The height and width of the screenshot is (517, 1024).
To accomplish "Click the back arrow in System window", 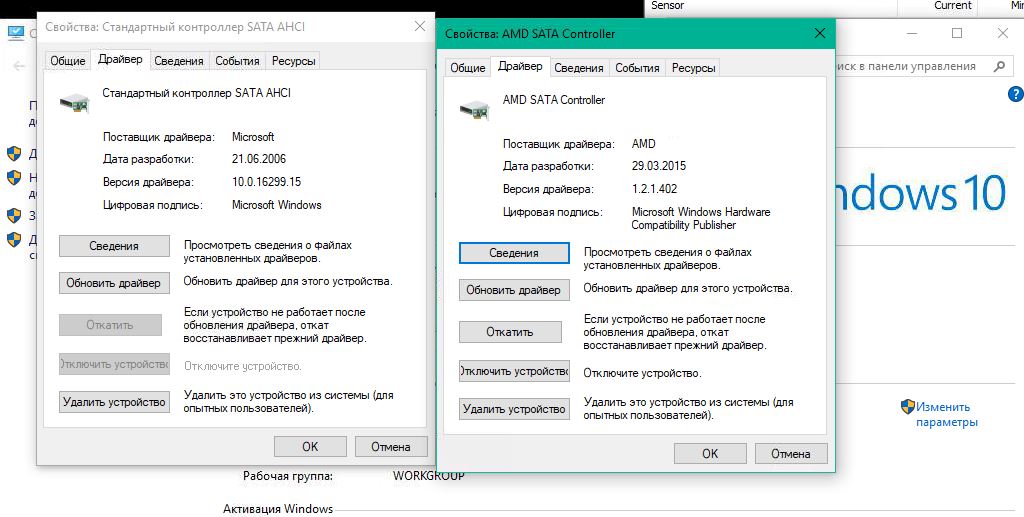I will [x=19, y=66].
